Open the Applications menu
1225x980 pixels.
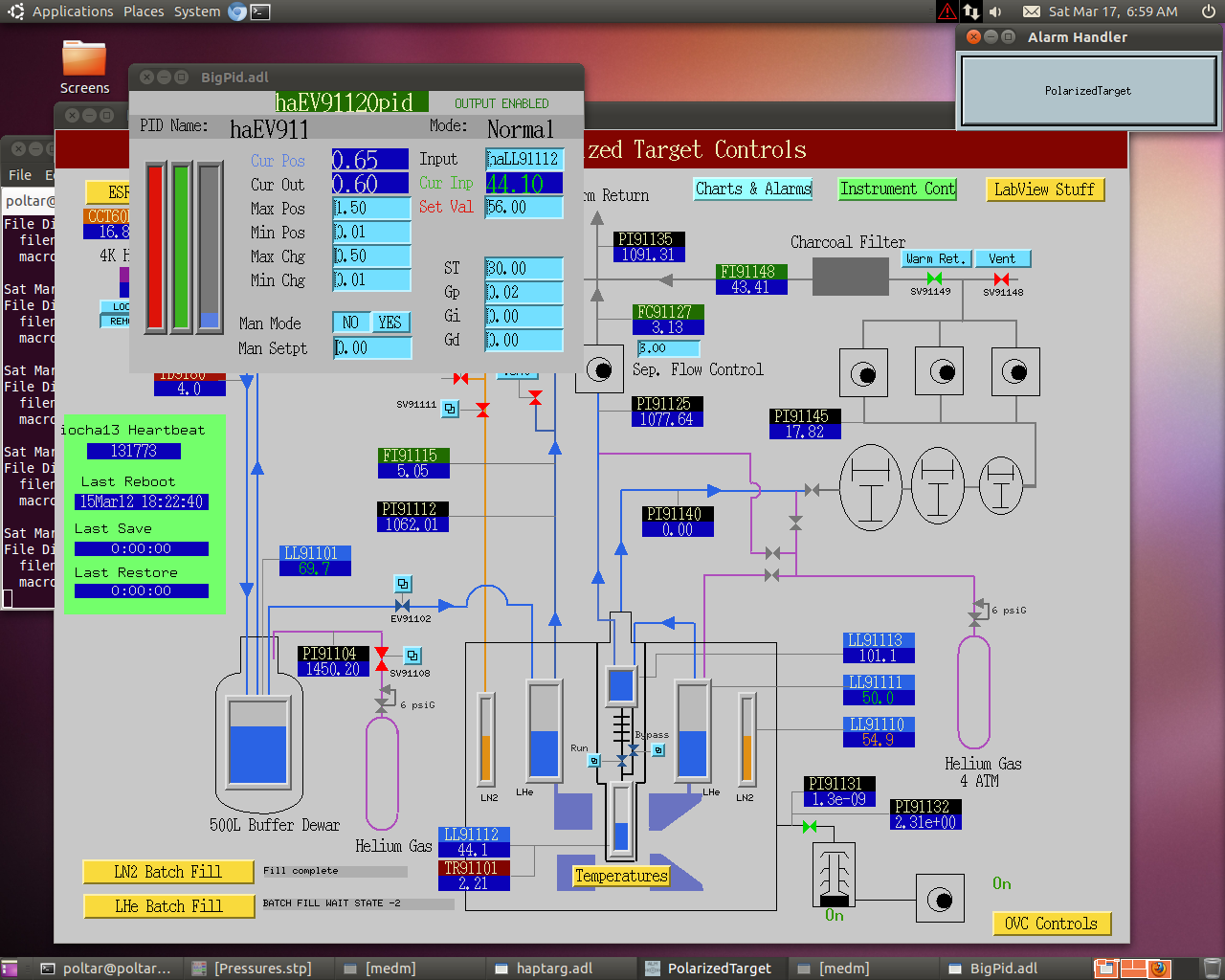click(73, 11)
